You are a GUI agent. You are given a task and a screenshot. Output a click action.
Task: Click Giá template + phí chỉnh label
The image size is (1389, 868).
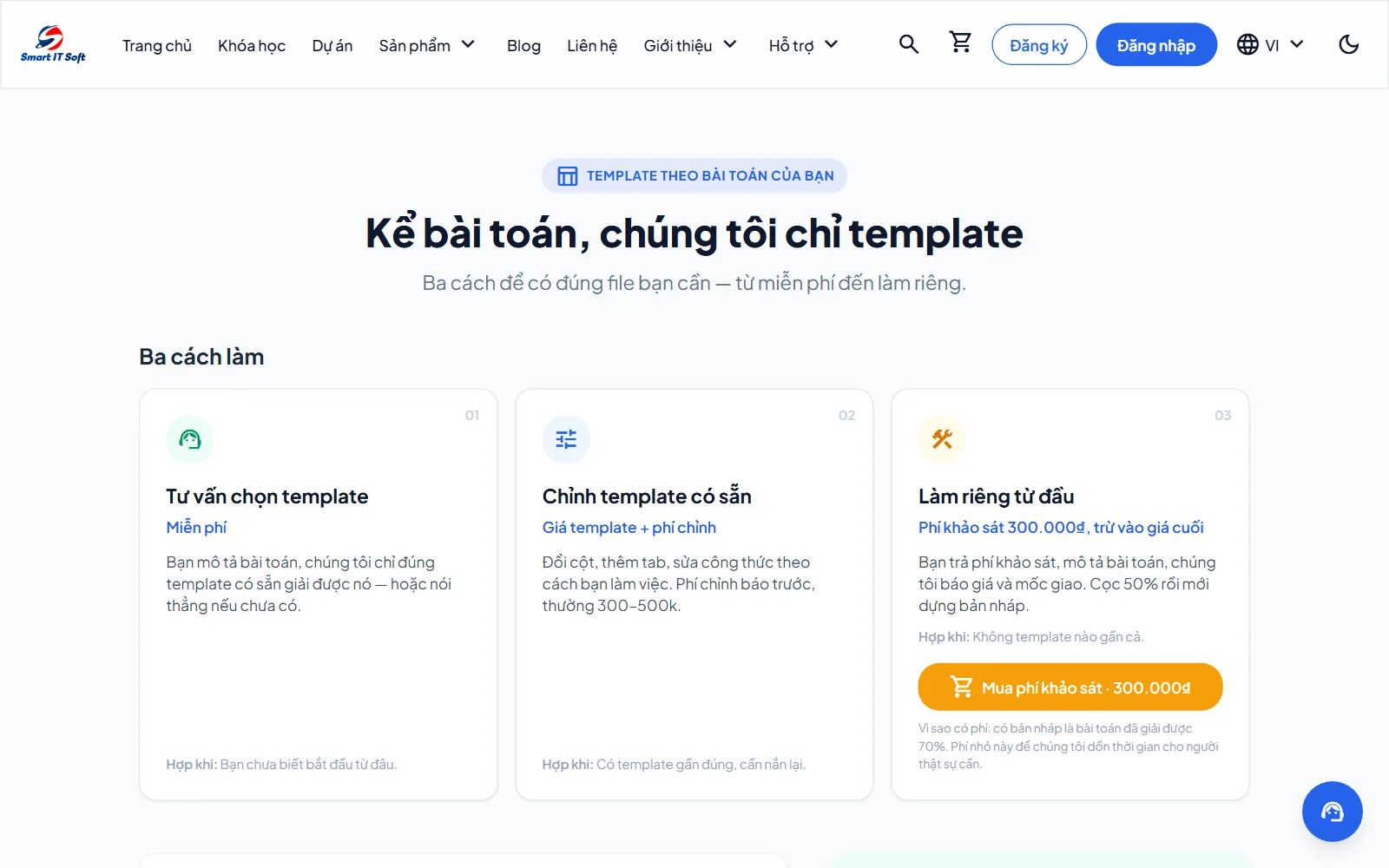pyautogui.click(x=629, y=528)
